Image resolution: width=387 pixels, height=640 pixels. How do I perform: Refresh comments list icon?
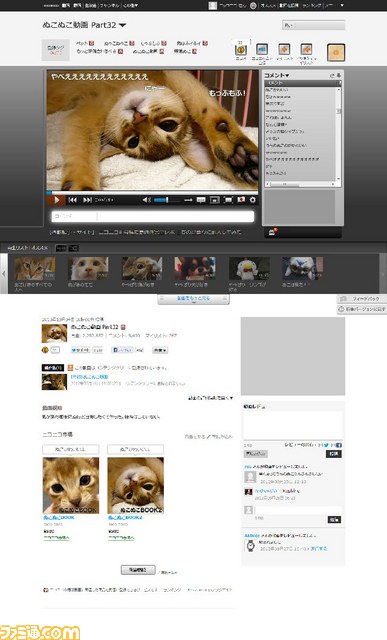[332, 76]
